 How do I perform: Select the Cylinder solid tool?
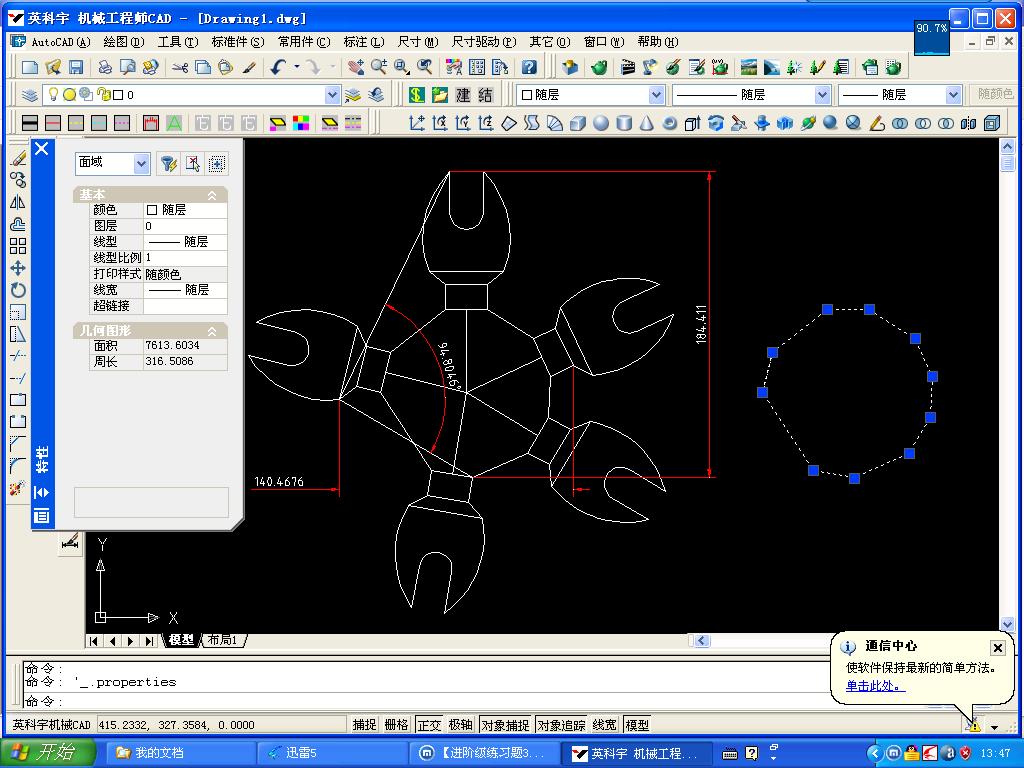(x=624, y=123)
